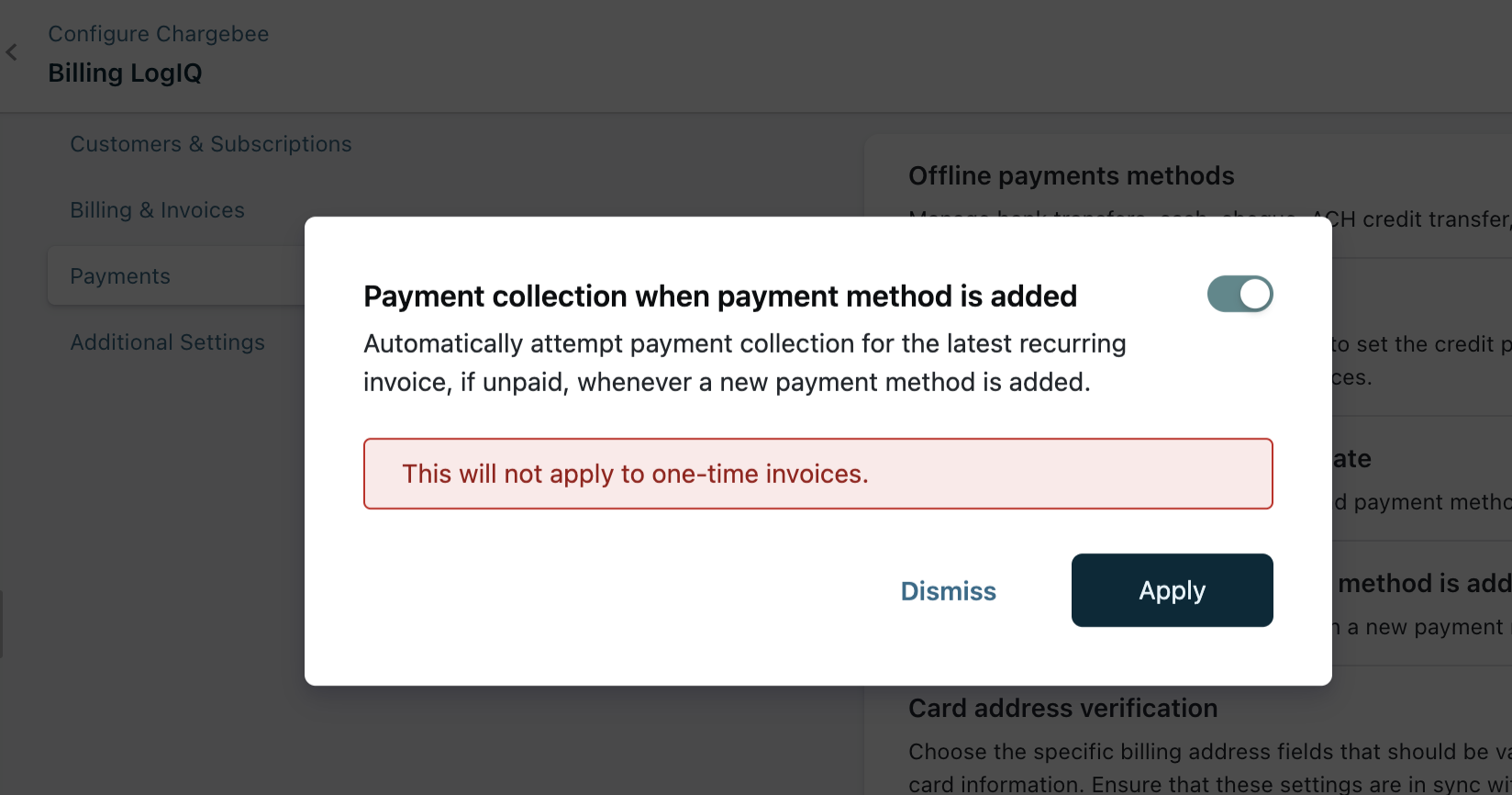Select the Payments sidebar item

point(120,276)
